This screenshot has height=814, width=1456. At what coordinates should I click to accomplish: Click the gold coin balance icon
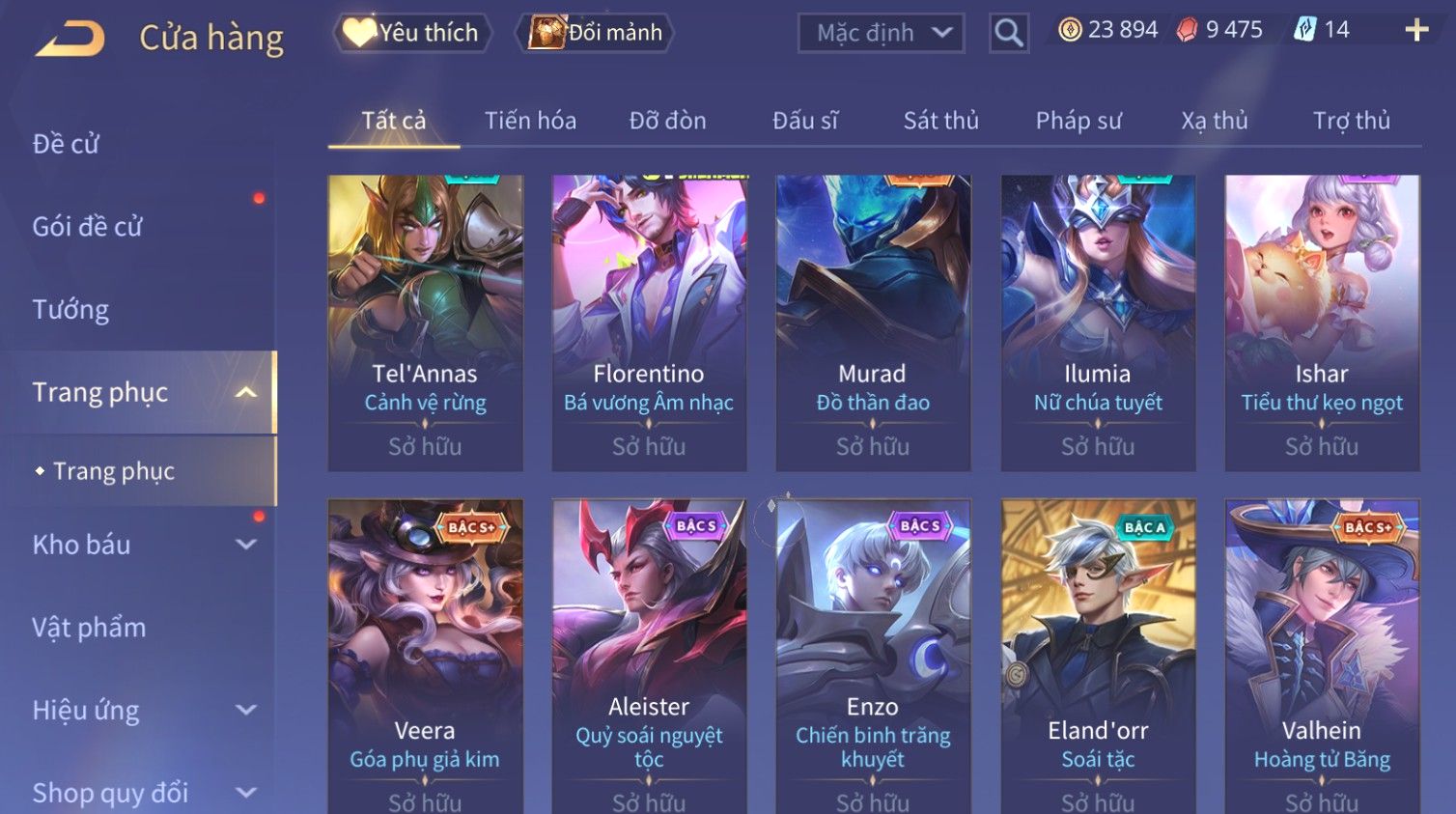pyautogui.click(x=1070, y=30)
